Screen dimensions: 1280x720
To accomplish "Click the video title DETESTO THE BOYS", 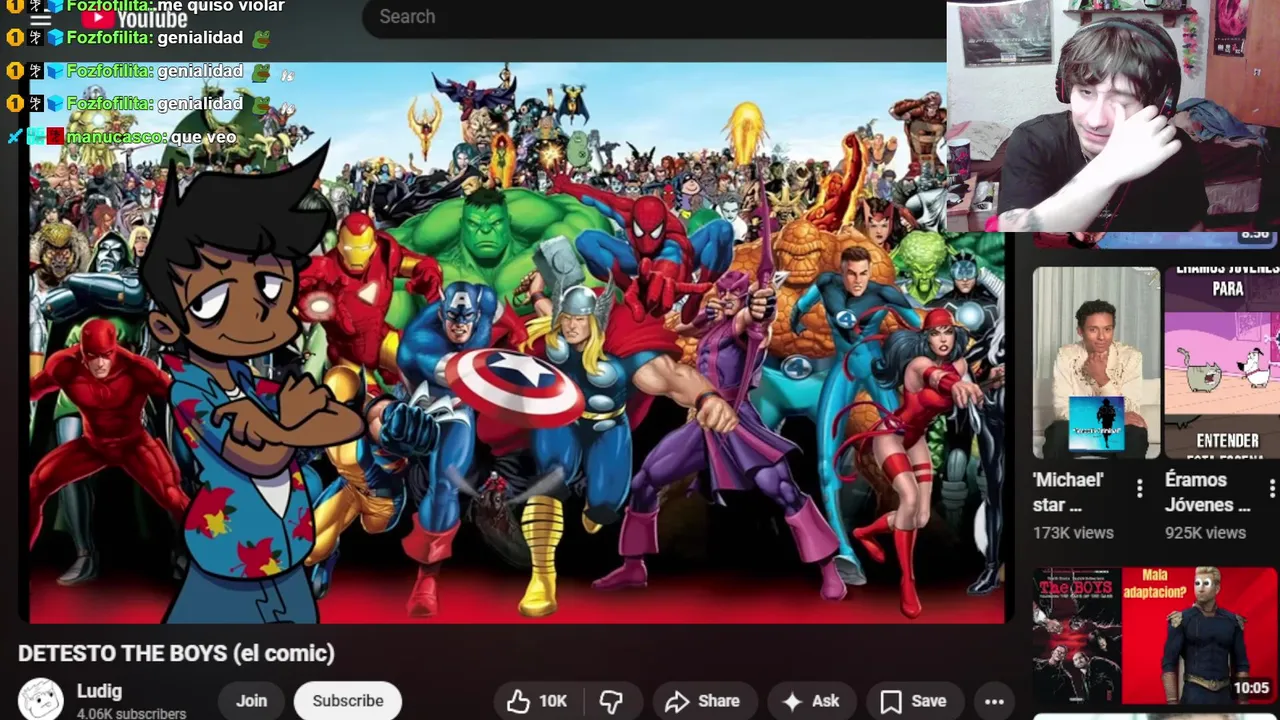I will (176, 653).
